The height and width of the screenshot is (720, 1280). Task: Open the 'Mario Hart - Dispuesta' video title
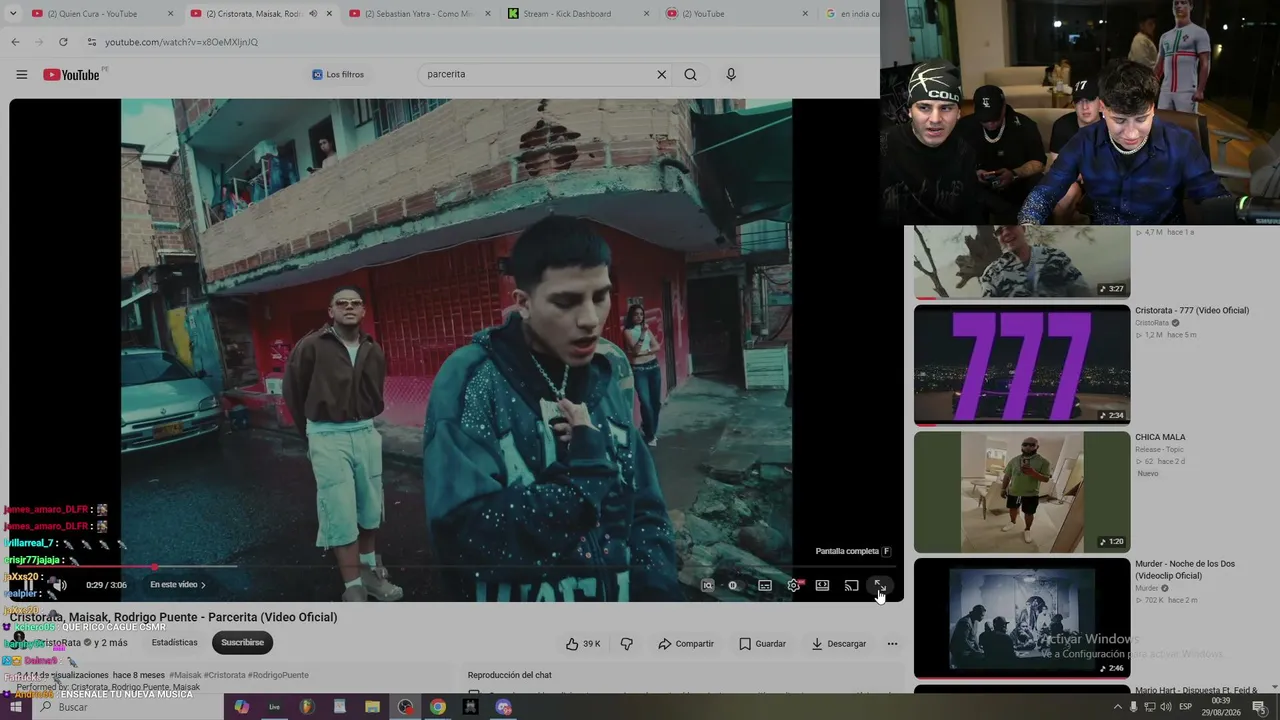click(1196, 690)
